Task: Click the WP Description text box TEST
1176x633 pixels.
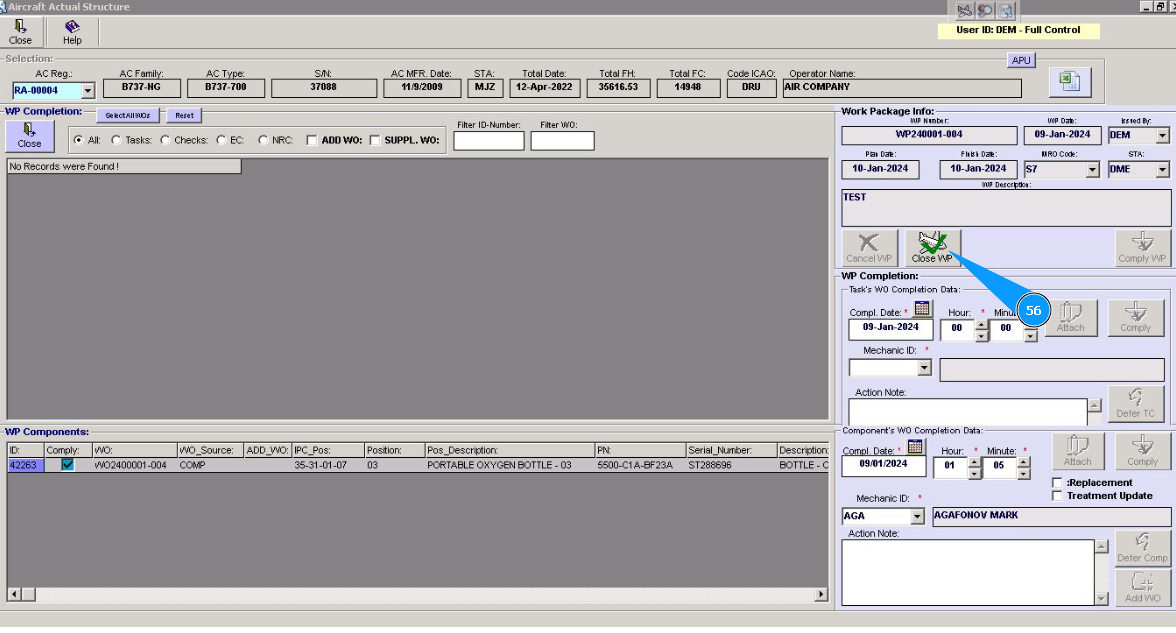Action: pyautogui.click(x=1006, y=208)
